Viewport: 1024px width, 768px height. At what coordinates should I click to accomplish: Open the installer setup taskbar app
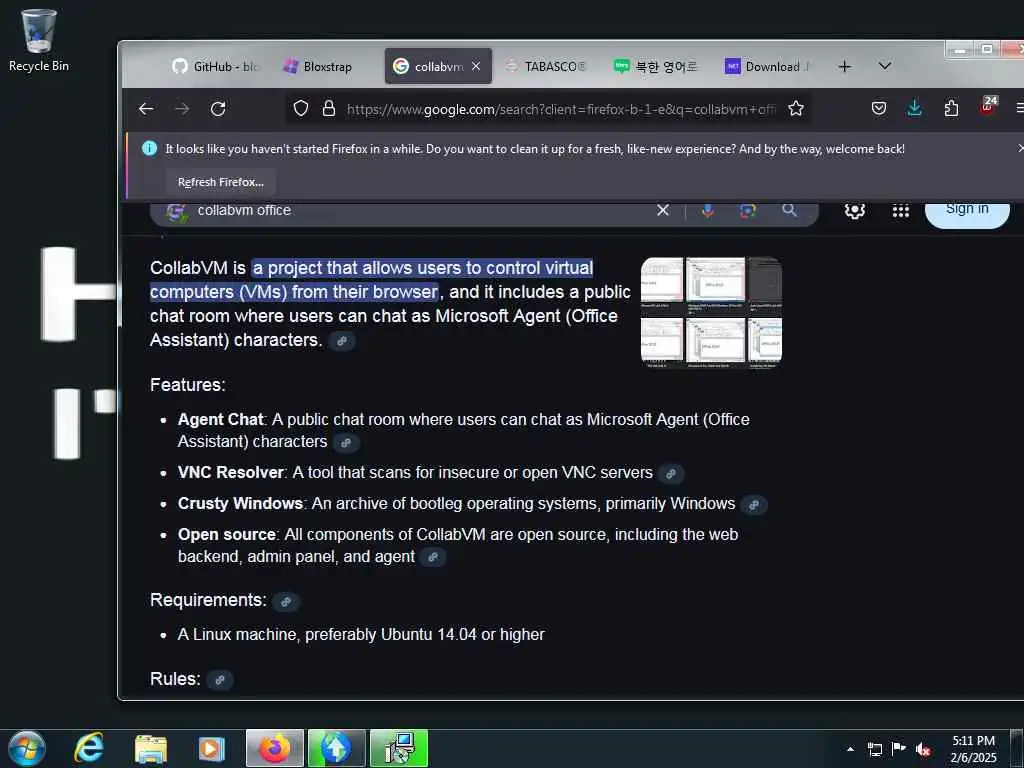(399, 748)
